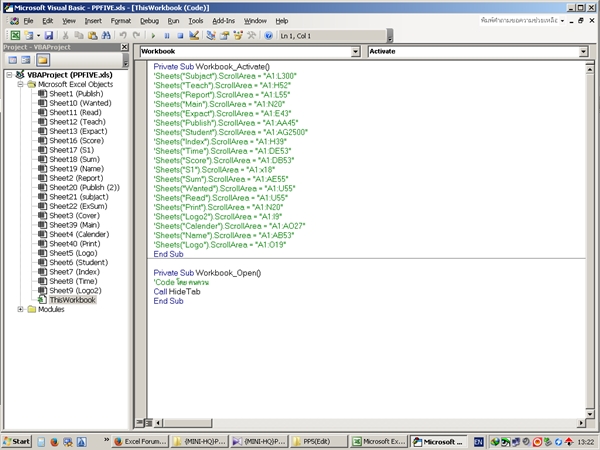Open the Tools menu

pyautogui.click(x=196, y=20)
